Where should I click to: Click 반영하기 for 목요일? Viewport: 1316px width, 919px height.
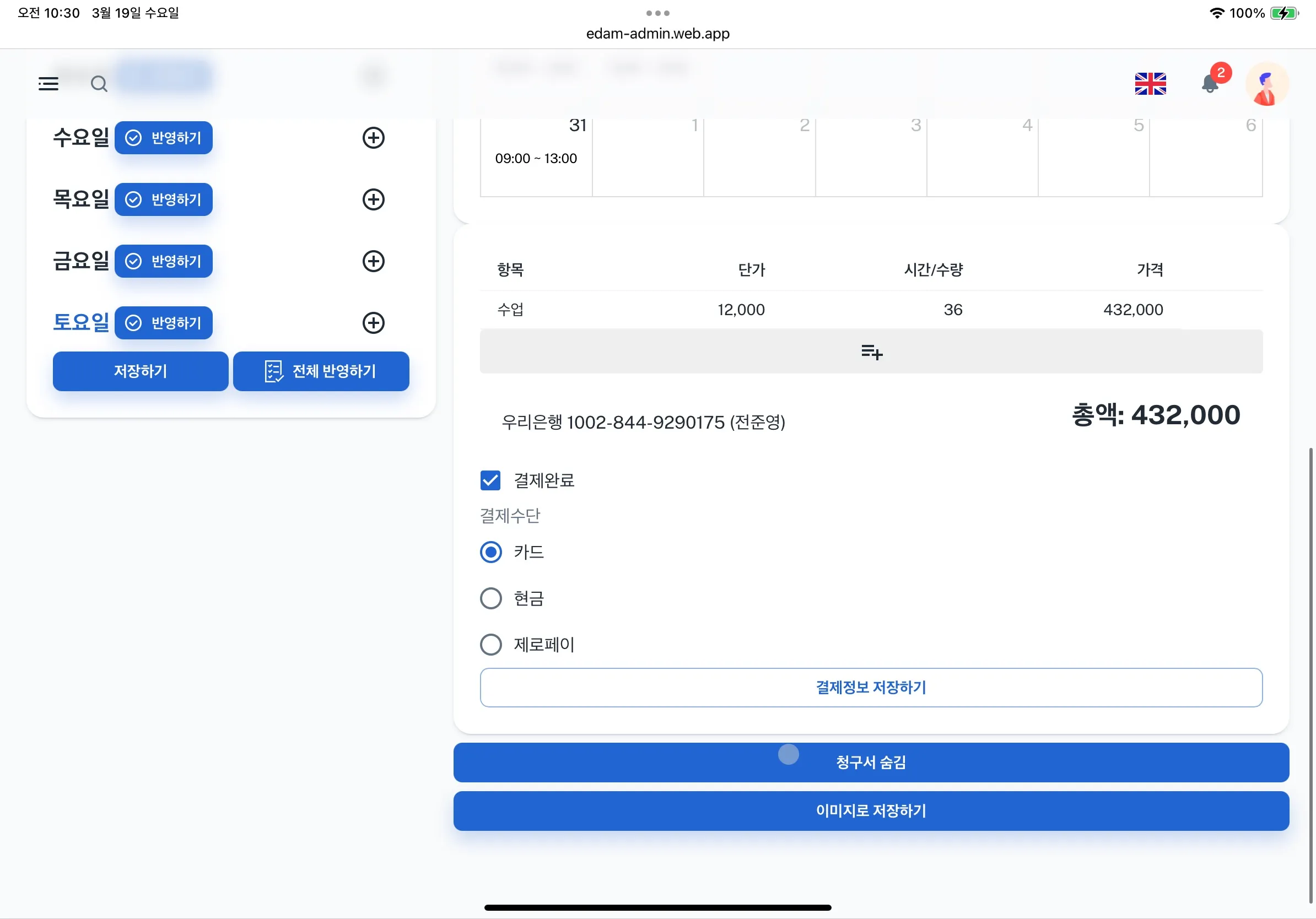[x=163, y=200]
